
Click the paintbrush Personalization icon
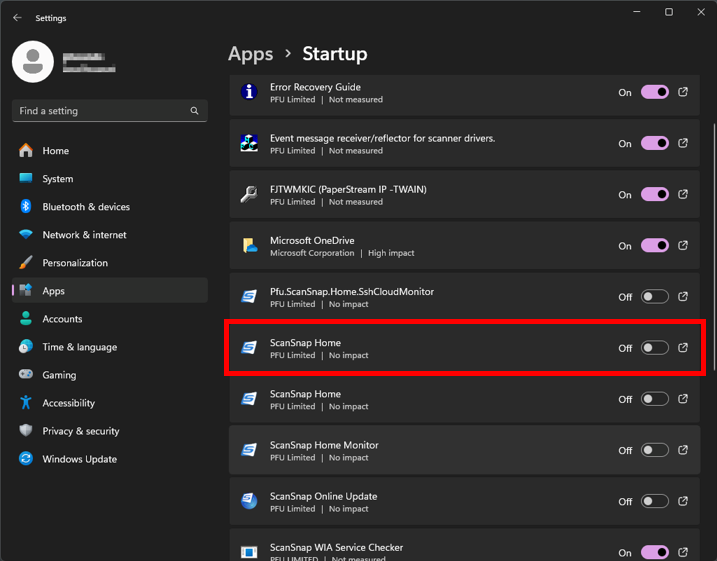click(x=26, y=262)
